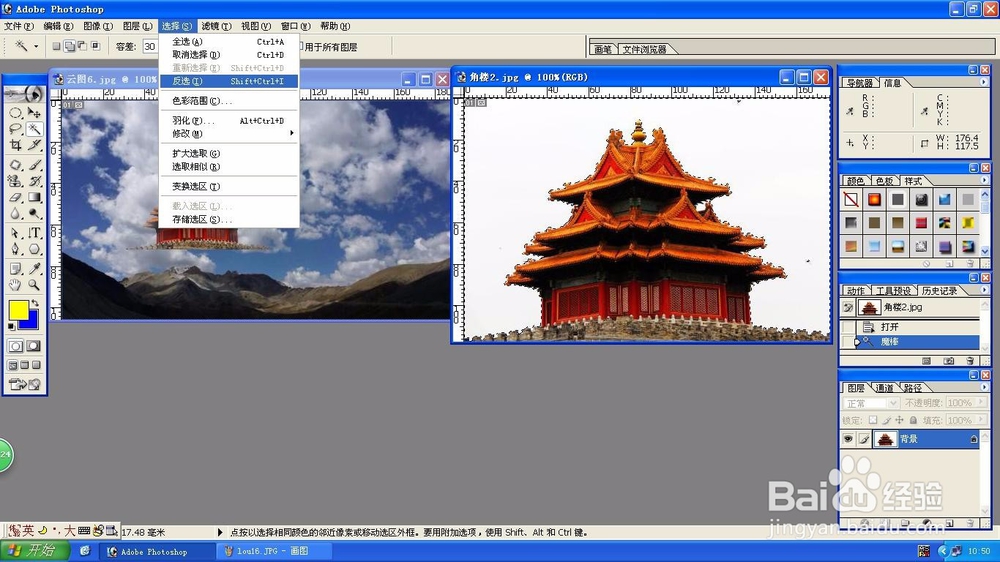Open the Layers panel flyout menu arrow
The image size is (1000, 562).
coord(983,387)
